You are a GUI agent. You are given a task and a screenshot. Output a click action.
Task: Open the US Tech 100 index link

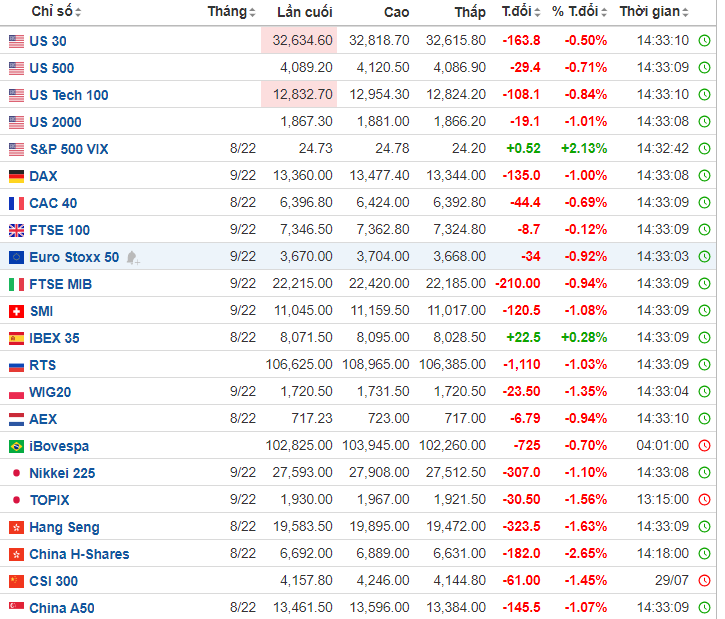click(68, 95)
